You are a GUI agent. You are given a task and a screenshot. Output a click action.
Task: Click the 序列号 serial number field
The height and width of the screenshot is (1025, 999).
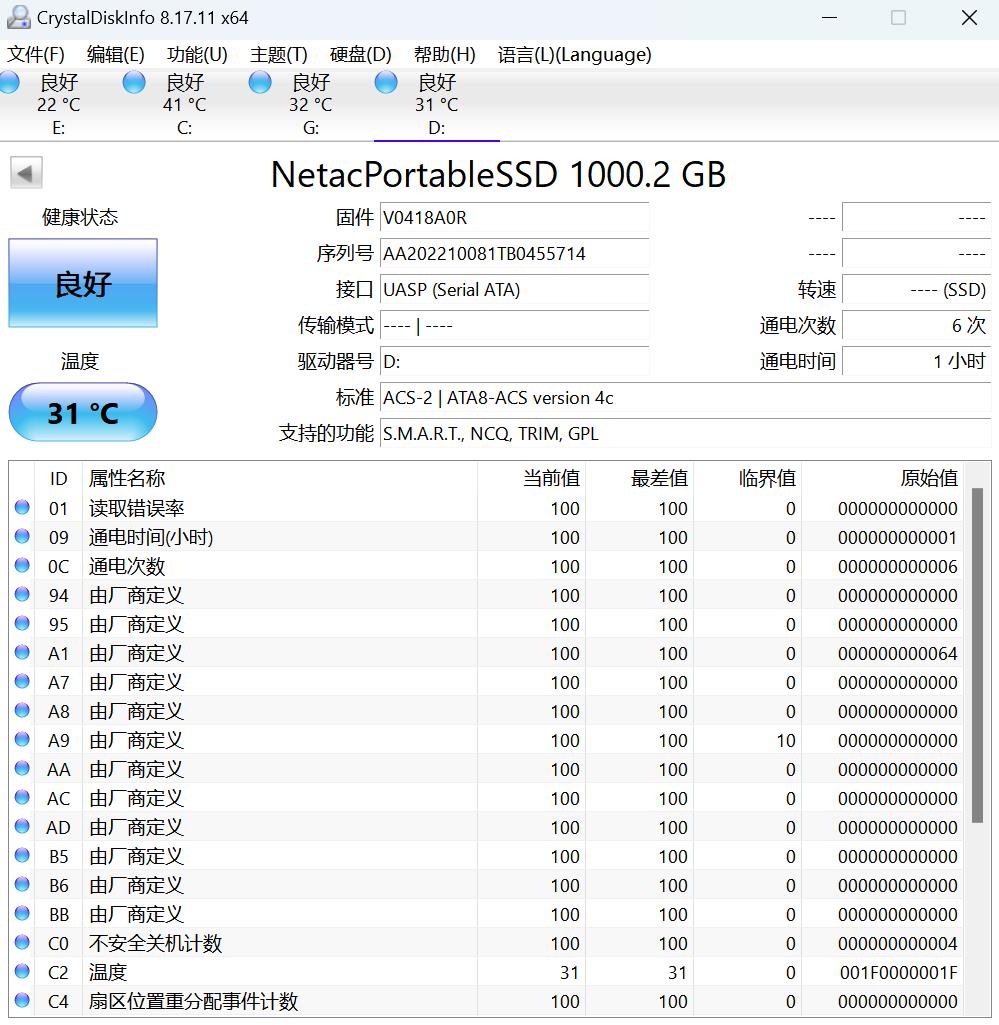pos(514,254)
